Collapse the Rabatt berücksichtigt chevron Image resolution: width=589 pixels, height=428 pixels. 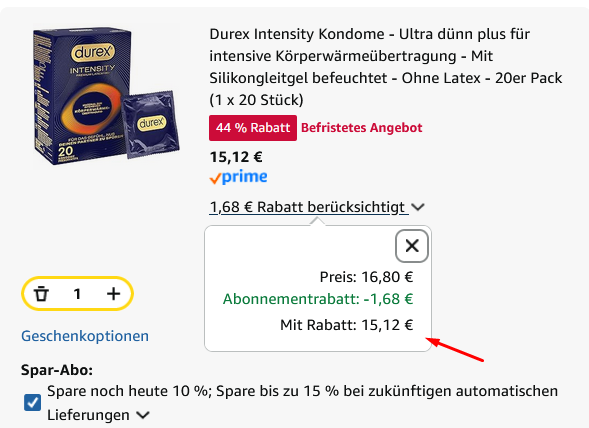tap(418, 207)
